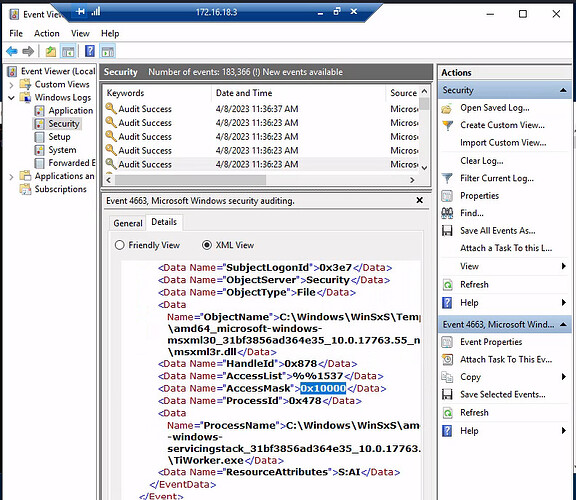Click the Save All Events As disk icon
The width and height of the screenshot is (576, 500).
tap(447, 231)
